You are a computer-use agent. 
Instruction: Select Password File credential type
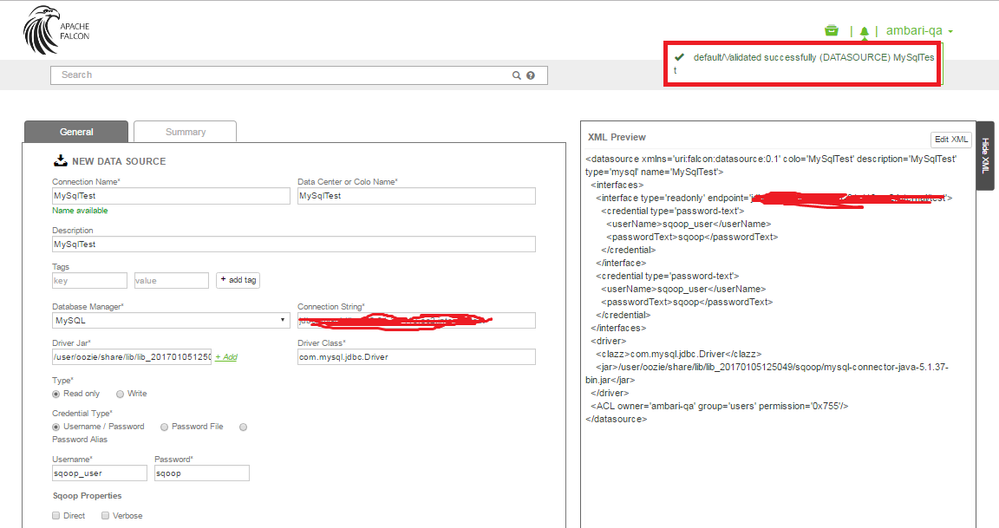[x=164, y=427]
